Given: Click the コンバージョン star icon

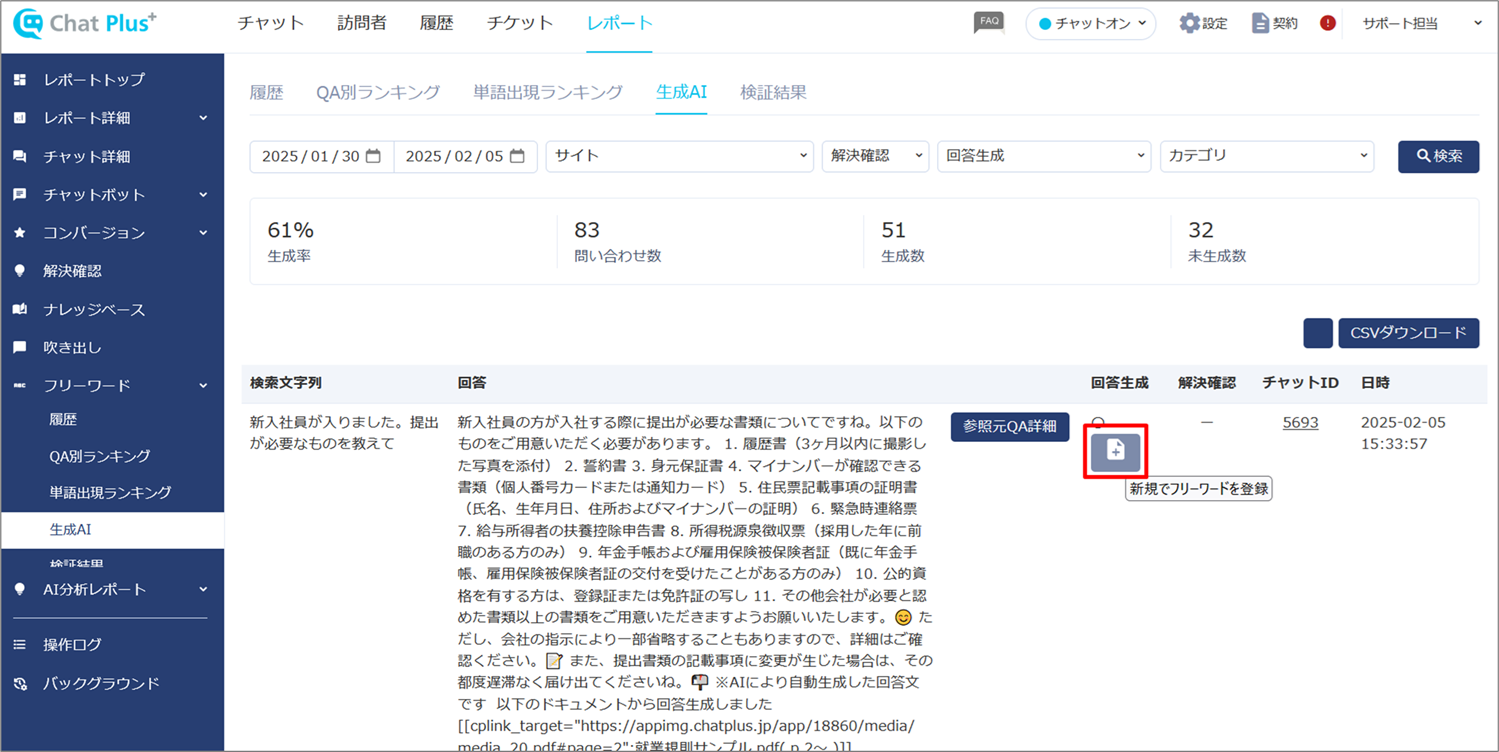Looking at the screenshot, I should (x=19, y=233).
